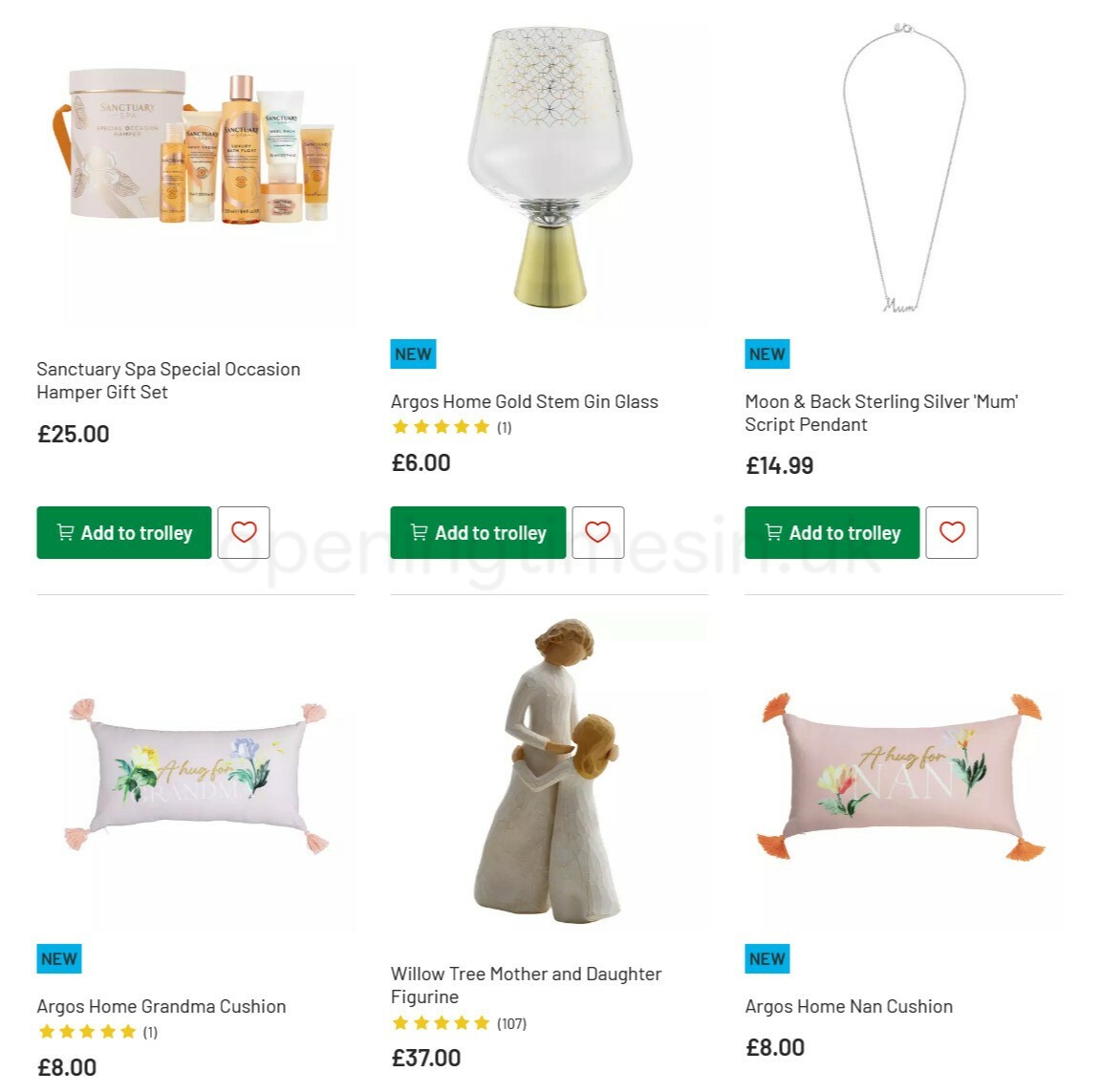Click the star rating under Grandma Cushion
This screenshot has width=1101, height=1092.
point(86,1031)
